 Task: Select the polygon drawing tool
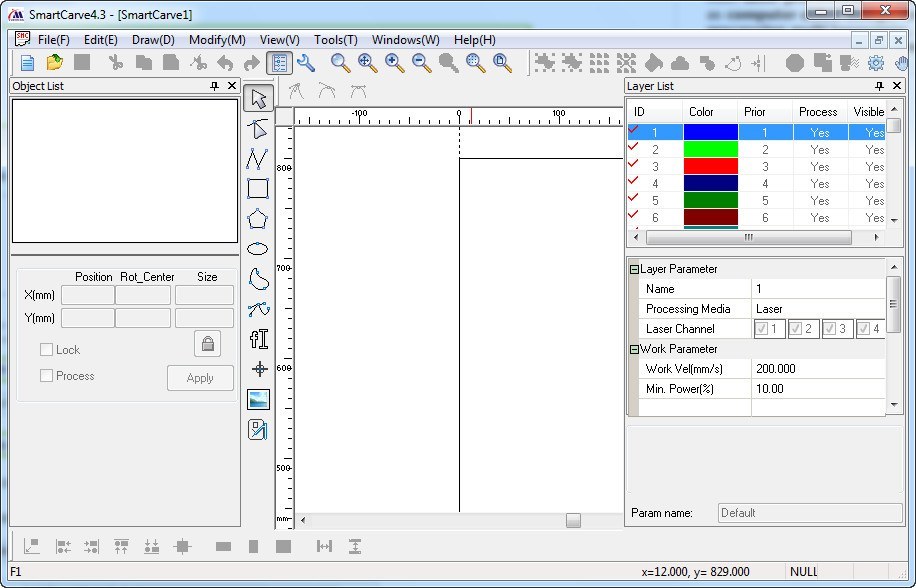click(x=258, y=218)
